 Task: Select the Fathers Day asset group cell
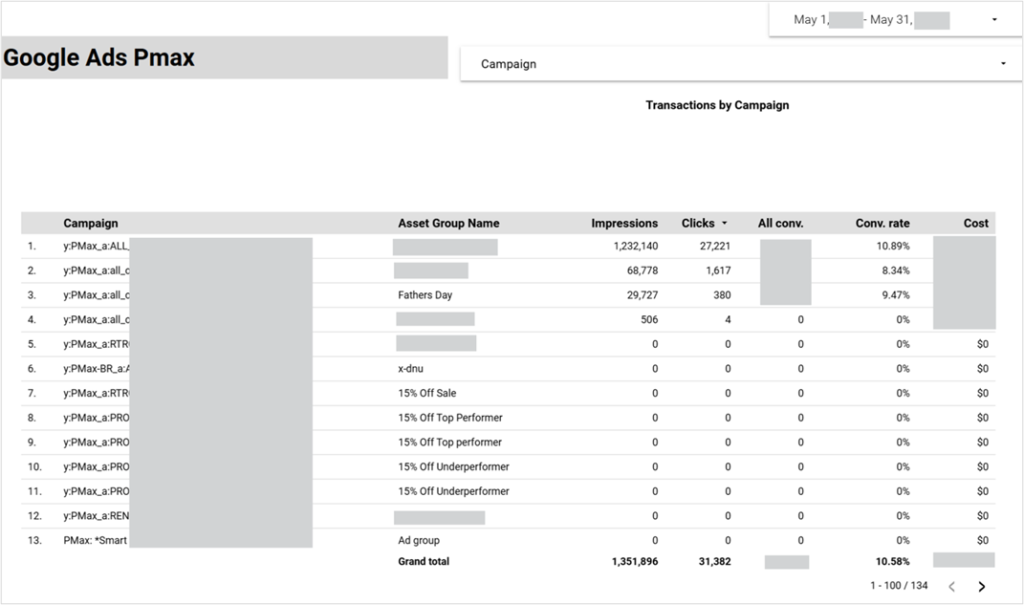point(425,295)
